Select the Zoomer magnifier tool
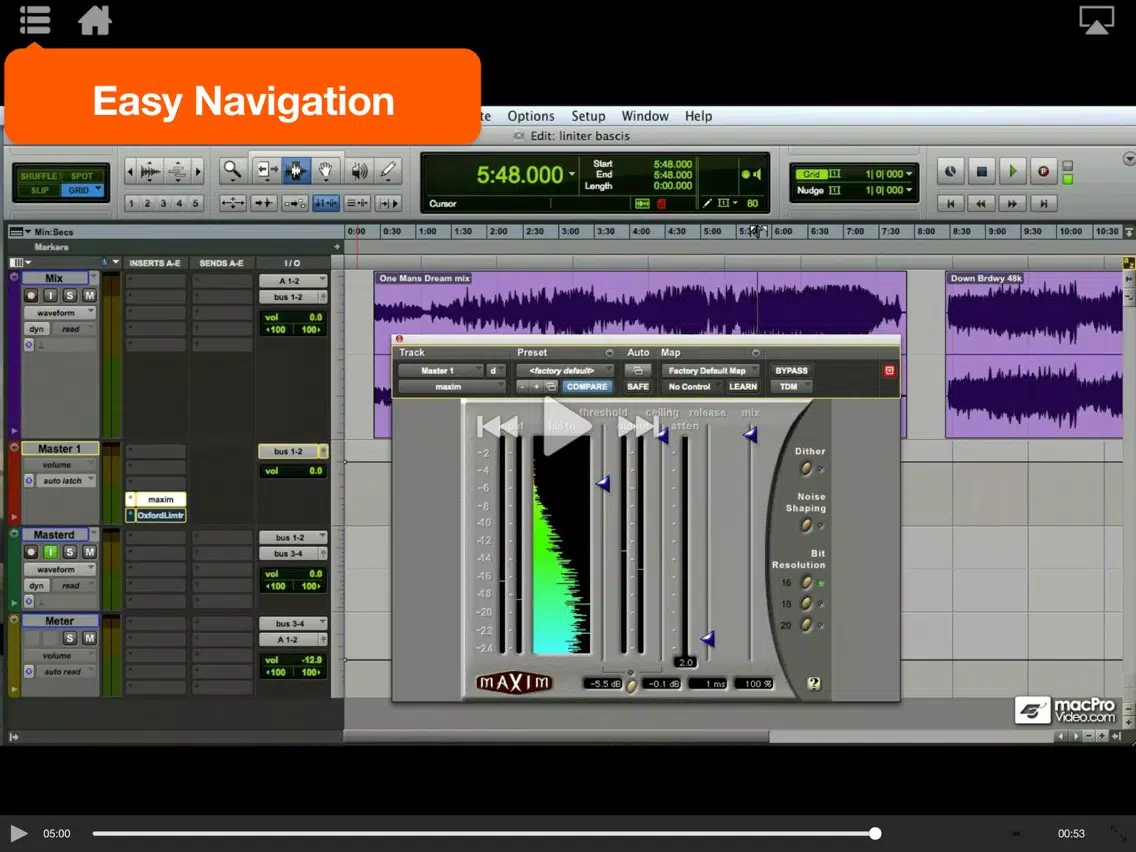1136x852 pixels. click(x=233, y=171)
